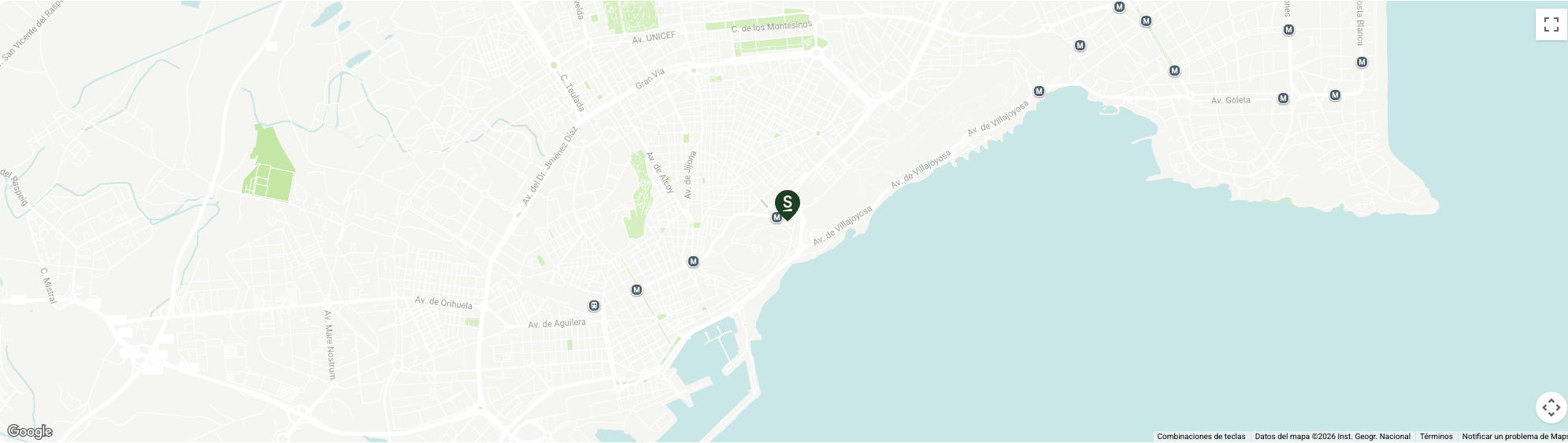Click the dark green S location marker
This screenshot has height=443, width=1568.
(788, 205)
